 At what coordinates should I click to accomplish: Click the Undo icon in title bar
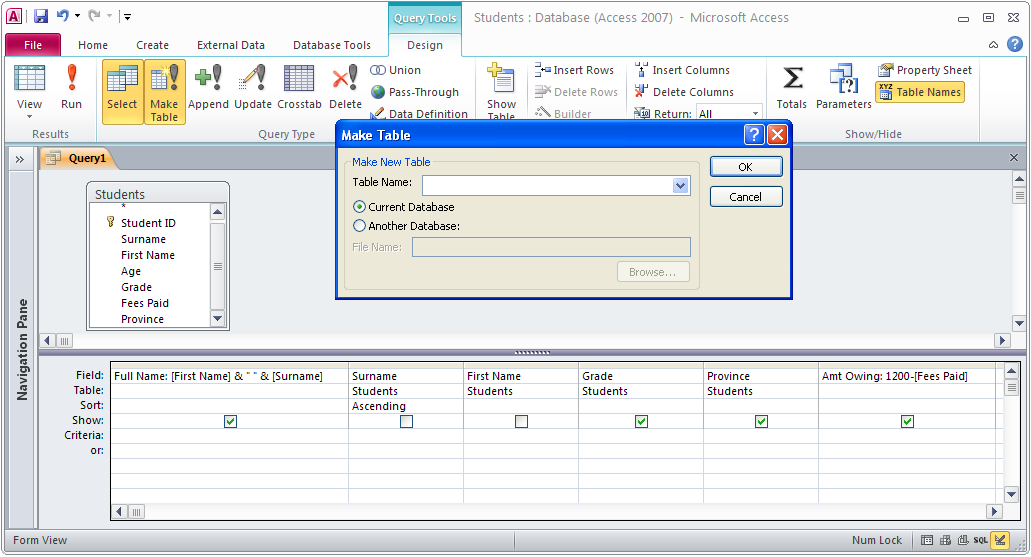pos(62,16)
